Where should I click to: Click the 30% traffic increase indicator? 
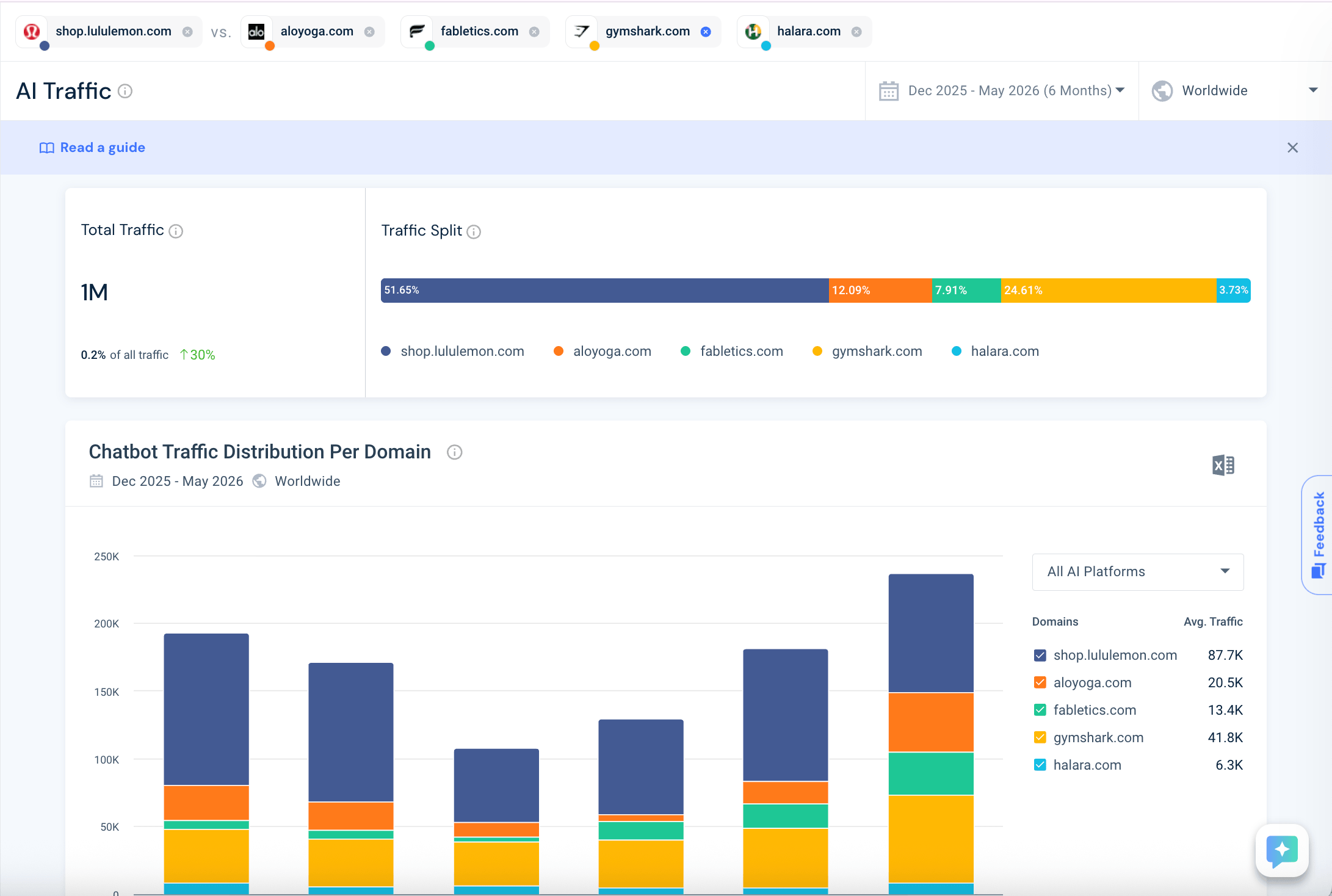(197, 355)
